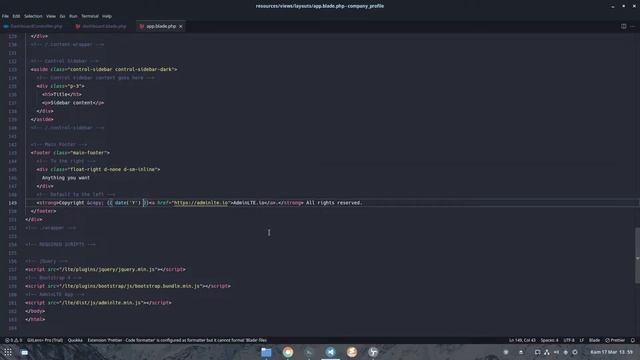Open the Help menu
The height and width of the screenshot is (360, 640).
point(107,16)
